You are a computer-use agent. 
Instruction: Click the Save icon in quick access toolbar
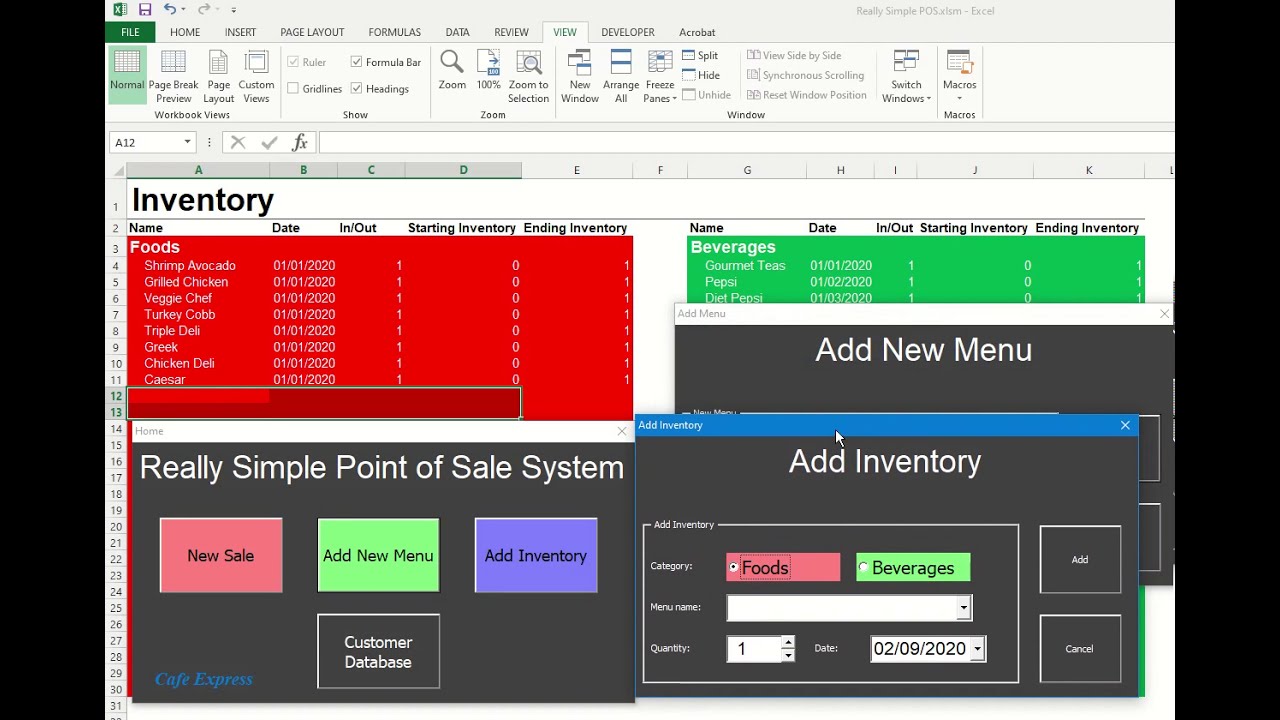click(x=145, y=10)
